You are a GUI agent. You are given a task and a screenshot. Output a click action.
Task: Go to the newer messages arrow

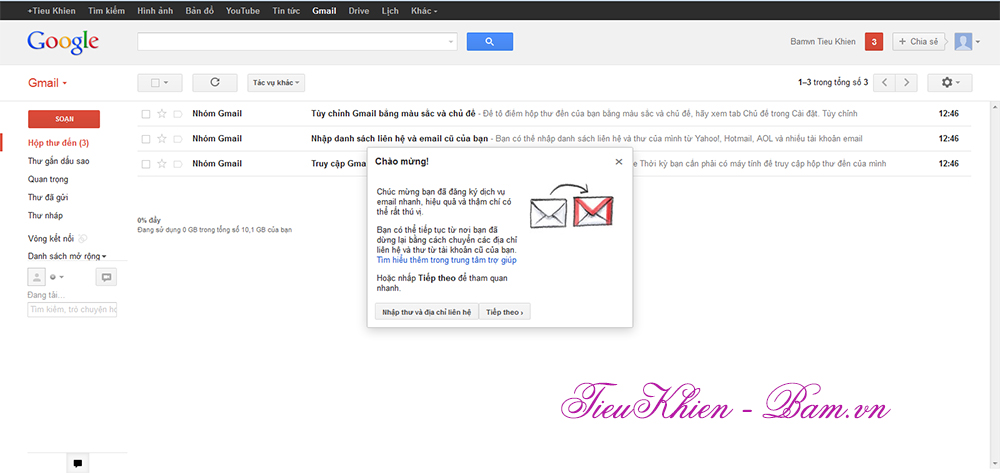point(885,82)
